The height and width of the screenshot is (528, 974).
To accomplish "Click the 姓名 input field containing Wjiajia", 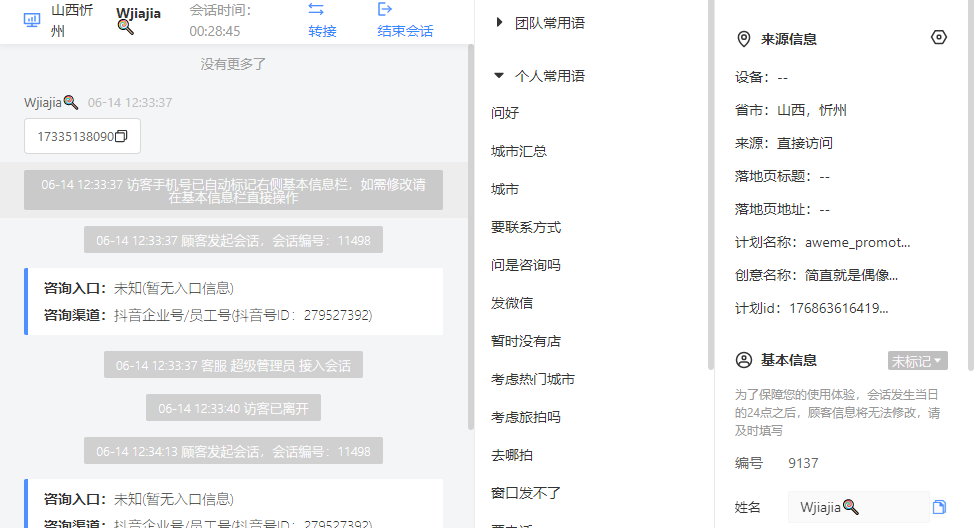I will 858,507.
